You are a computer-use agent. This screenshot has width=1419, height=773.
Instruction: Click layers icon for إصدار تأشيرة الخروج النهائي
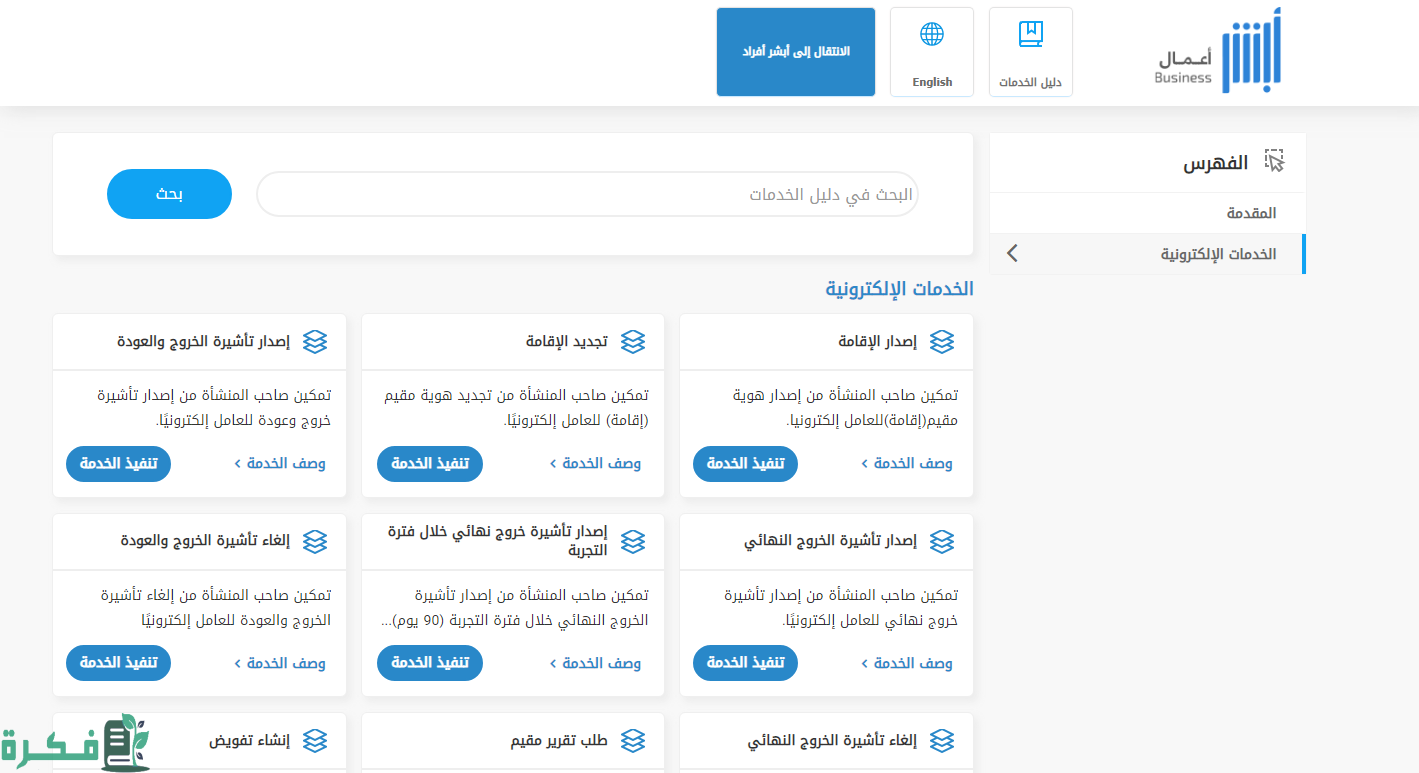pyautogui.click(x=942, y=542)
